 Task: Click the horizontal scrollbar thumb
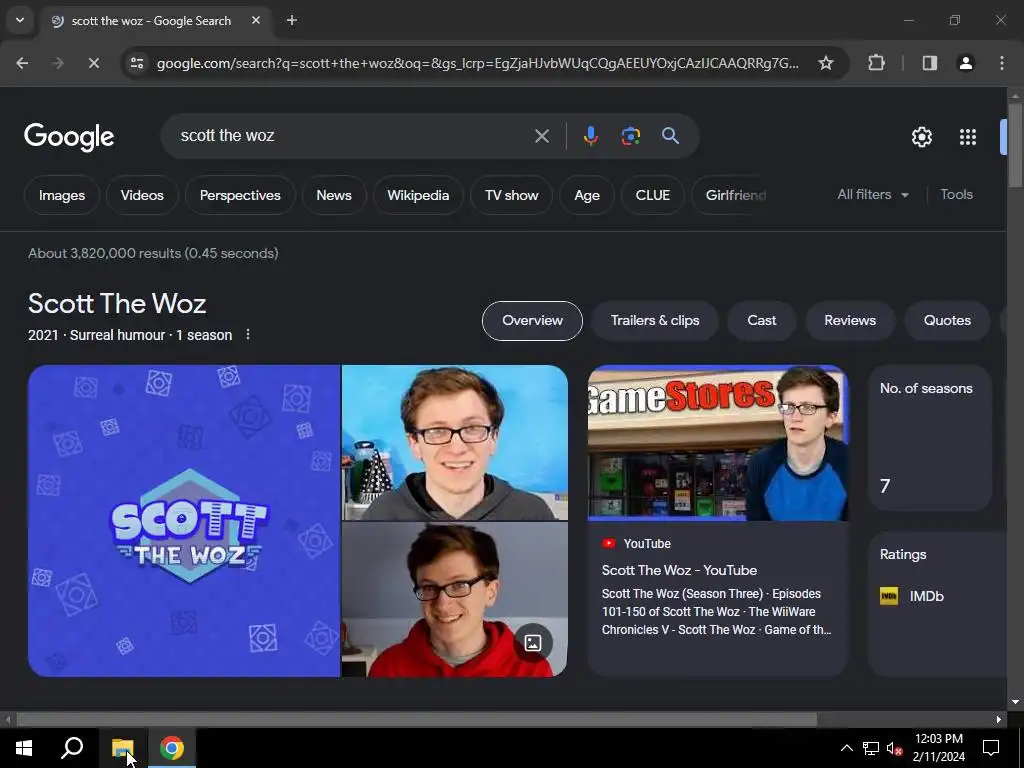click(x=417, y=720)
